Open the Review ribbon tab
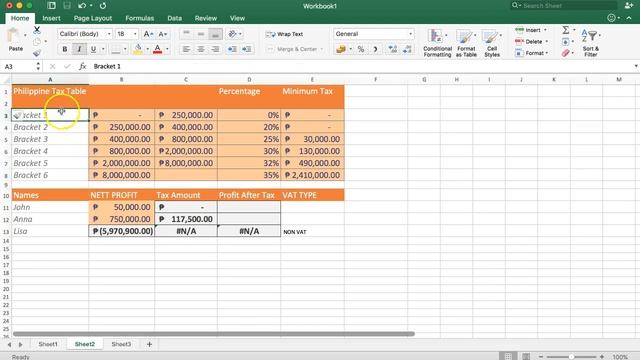 [206, 18]
